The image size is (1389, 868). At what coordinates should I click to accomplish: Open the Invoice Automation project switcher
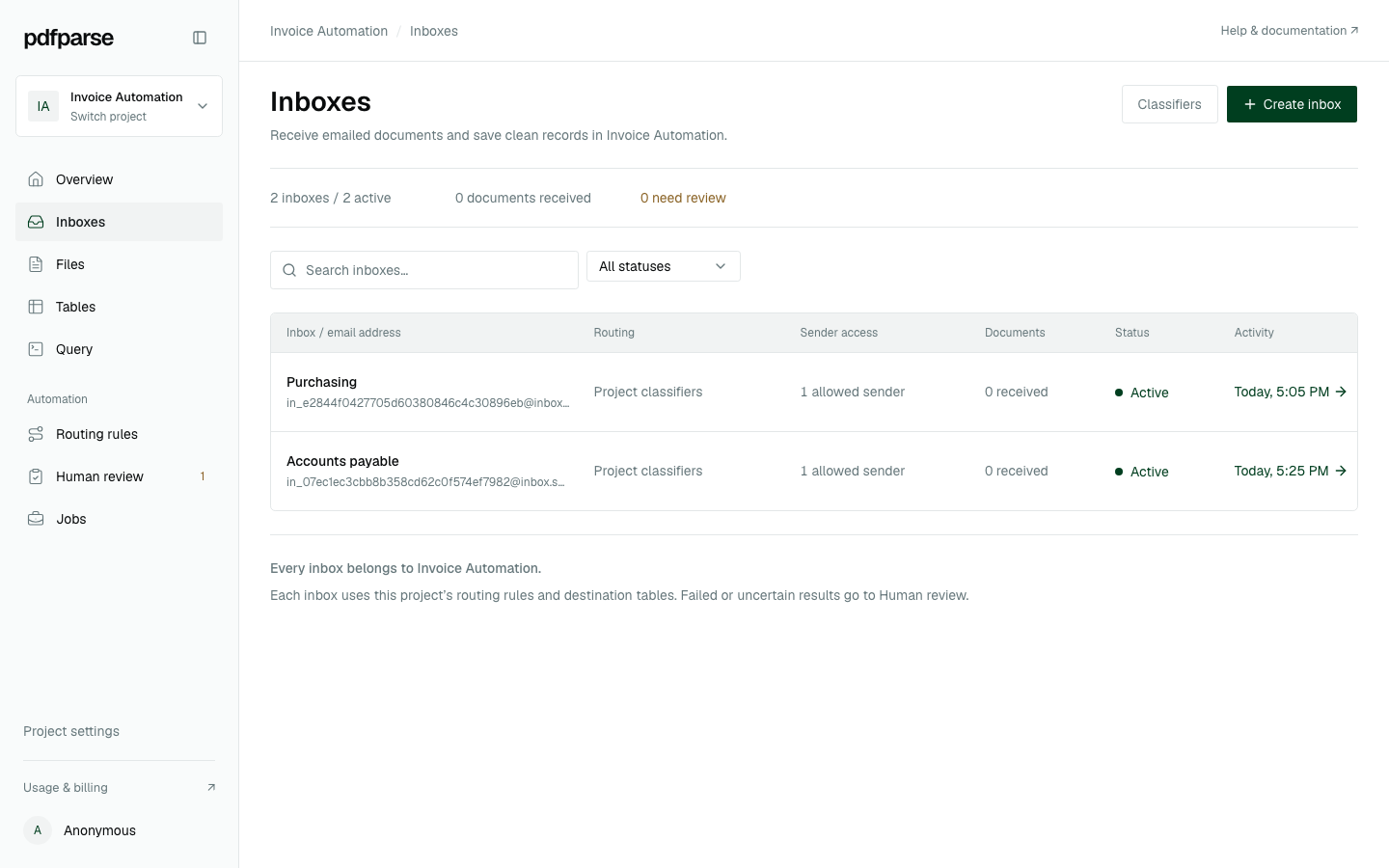click(119, 106)
